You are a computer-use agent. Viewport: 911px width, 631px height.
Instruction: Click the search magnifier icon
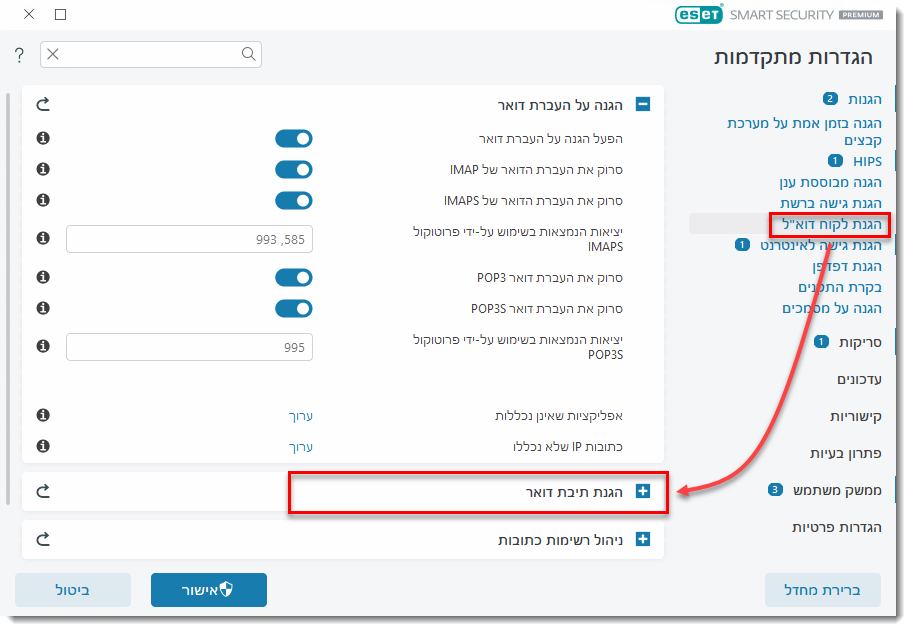(249, 54)
